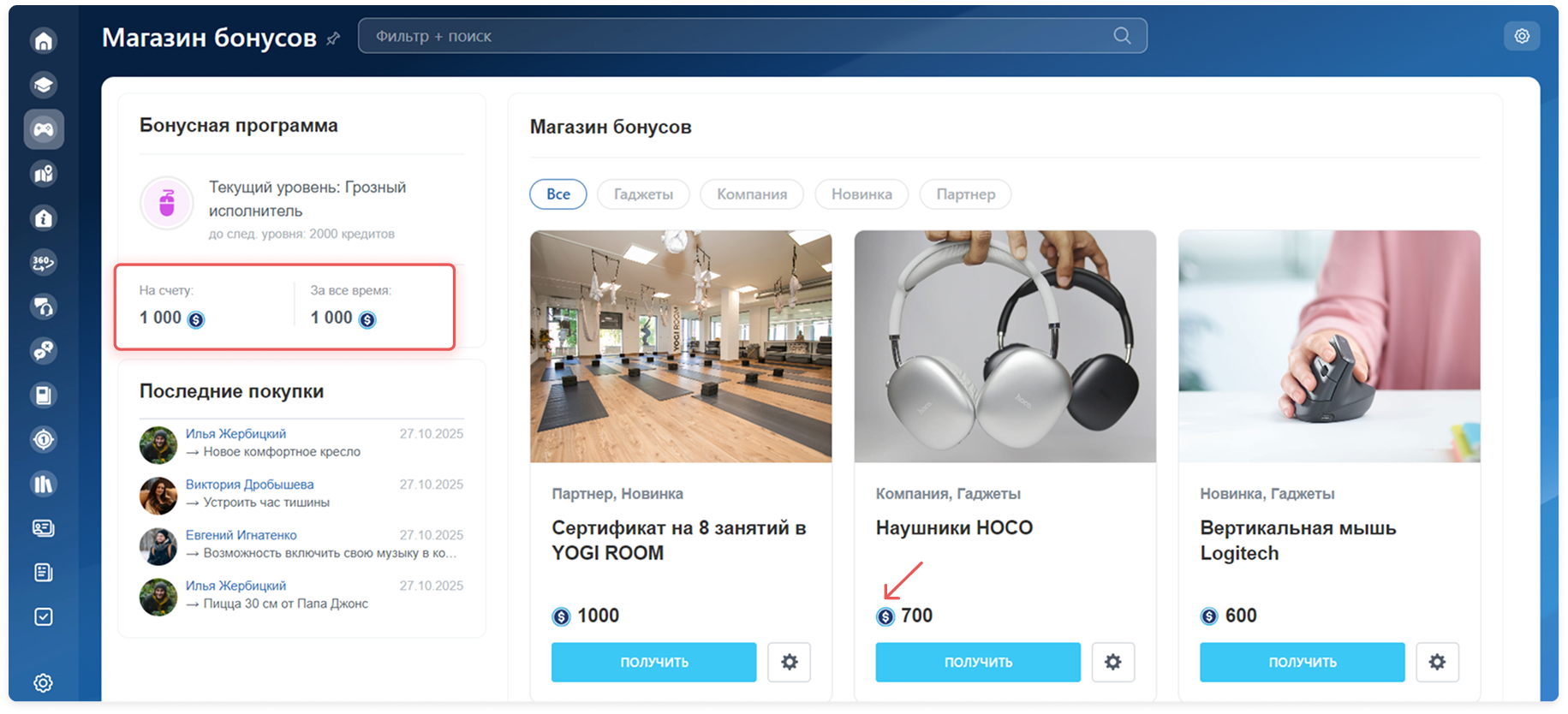1568x714 pixels.
Task: Open the home icon in sidebar
Action: pos(44,41)
